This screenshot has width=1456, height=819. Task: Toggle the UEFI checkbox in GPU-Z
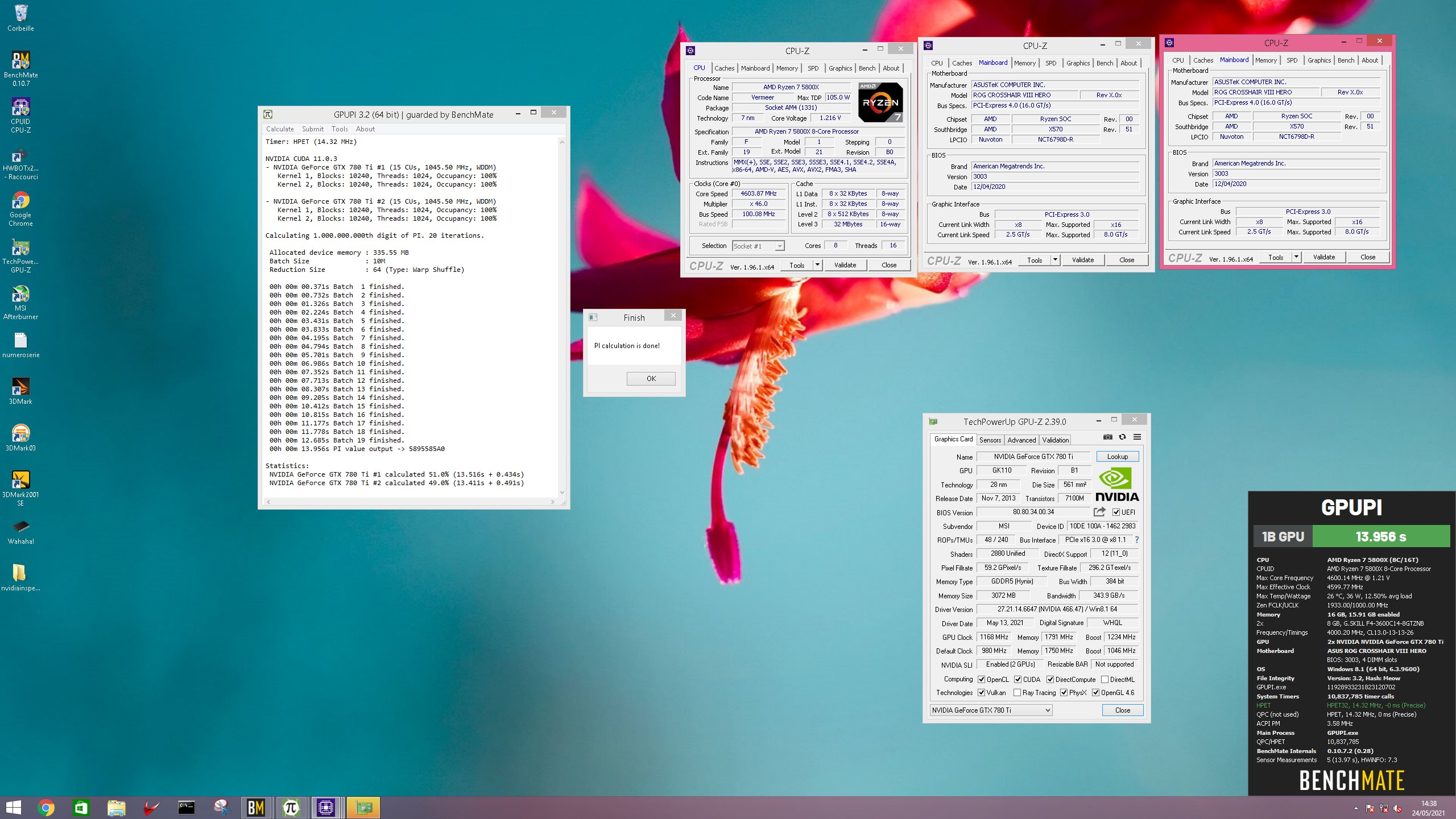point(1116,512)
